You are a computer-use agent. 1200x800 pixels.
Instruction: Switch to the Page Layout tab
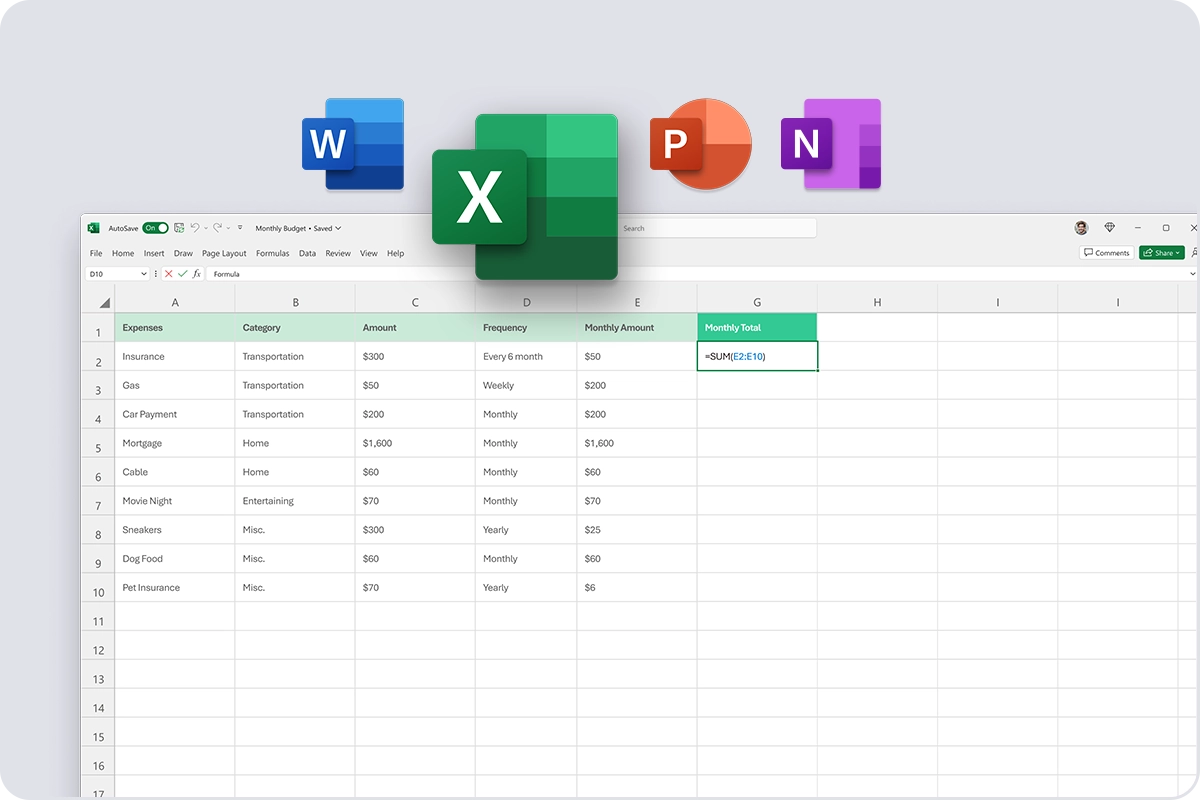click(224, 254)
